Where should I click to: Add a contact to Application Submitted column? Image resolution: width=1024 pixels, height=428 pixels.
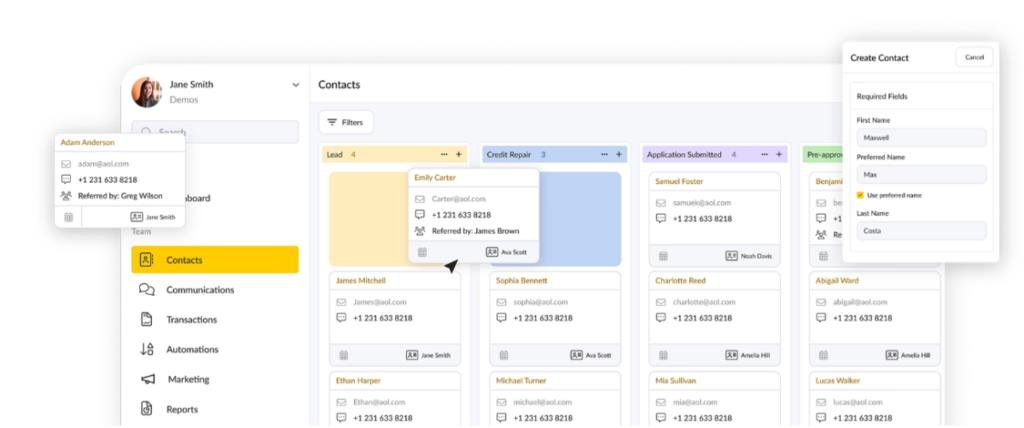click(x=778, y=155)
